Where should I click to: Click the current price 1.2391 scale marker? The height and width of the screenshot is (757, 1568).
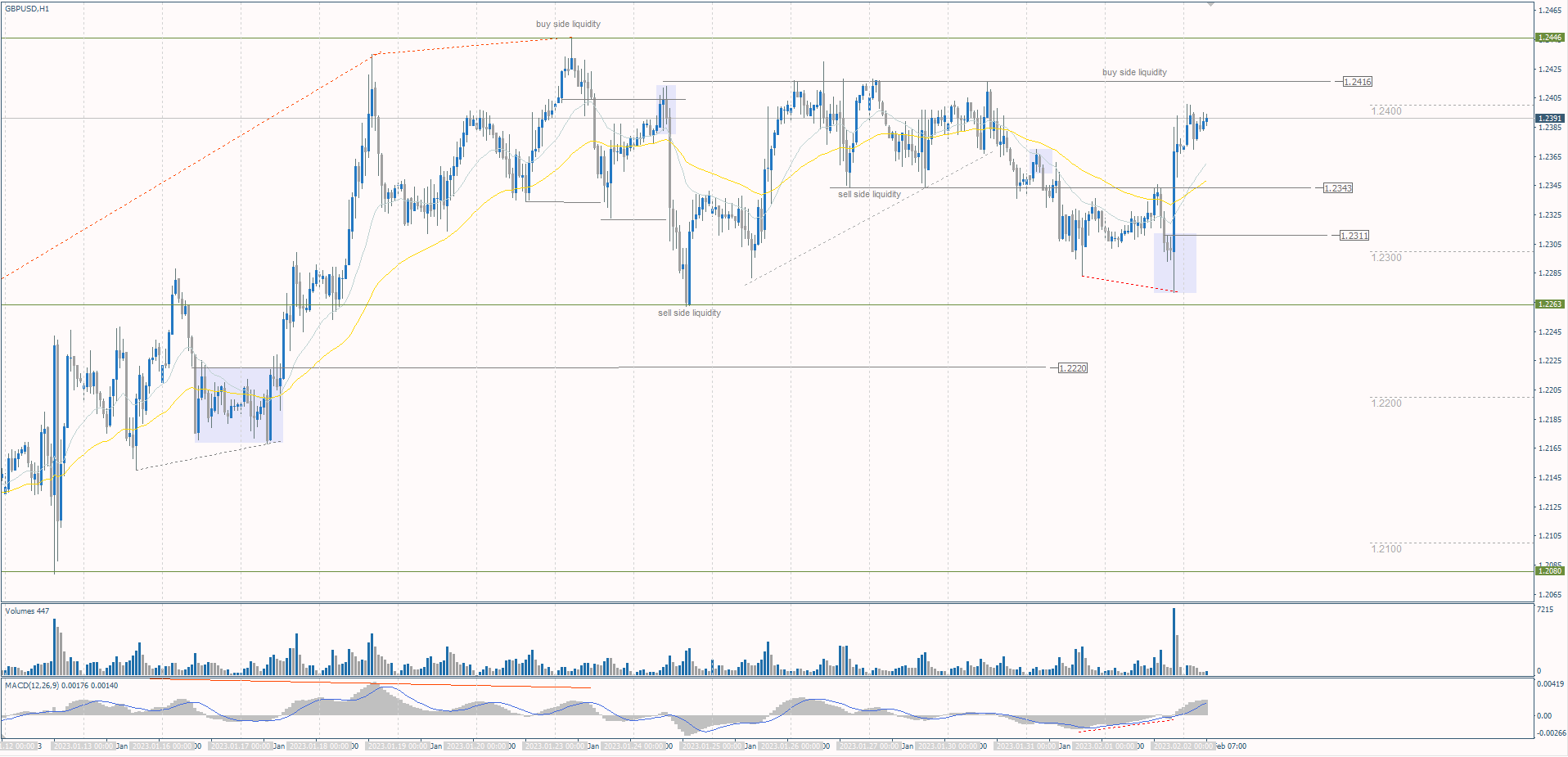(x=1549, y=119)
